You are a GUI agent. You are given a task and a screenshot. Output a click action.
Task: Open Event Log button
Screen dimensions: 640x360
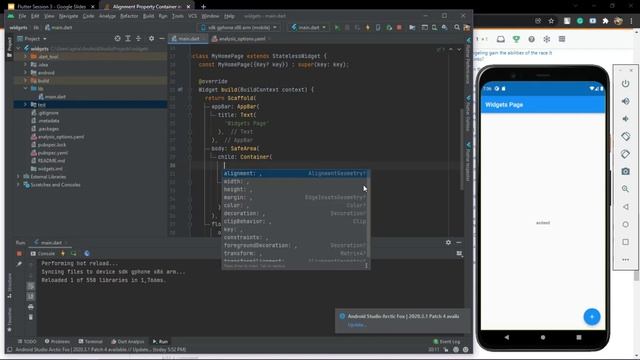coord(447,342)
